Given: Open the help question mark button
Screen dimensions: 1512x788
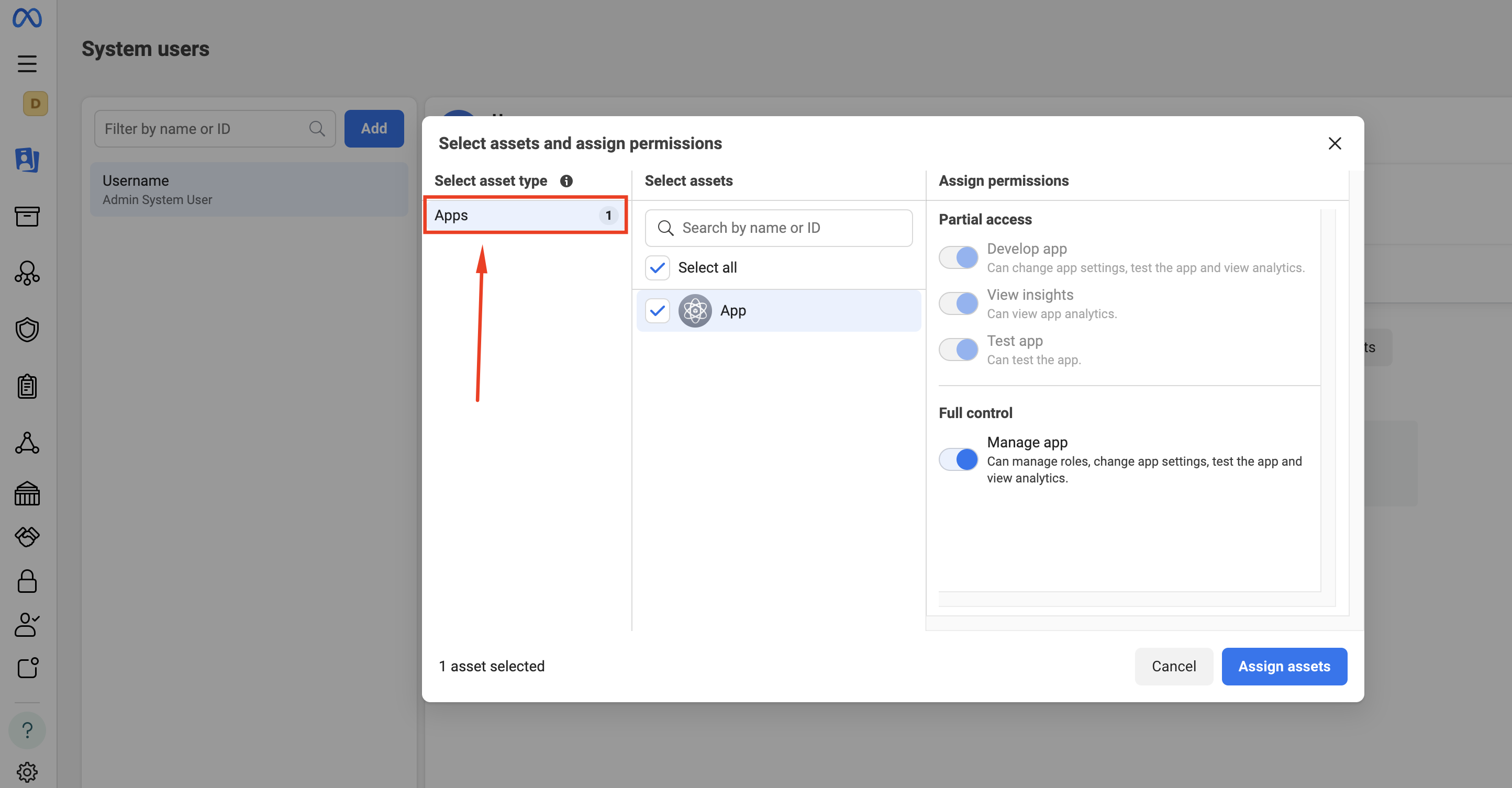Looking at the screenshot, I should [27, 730].
